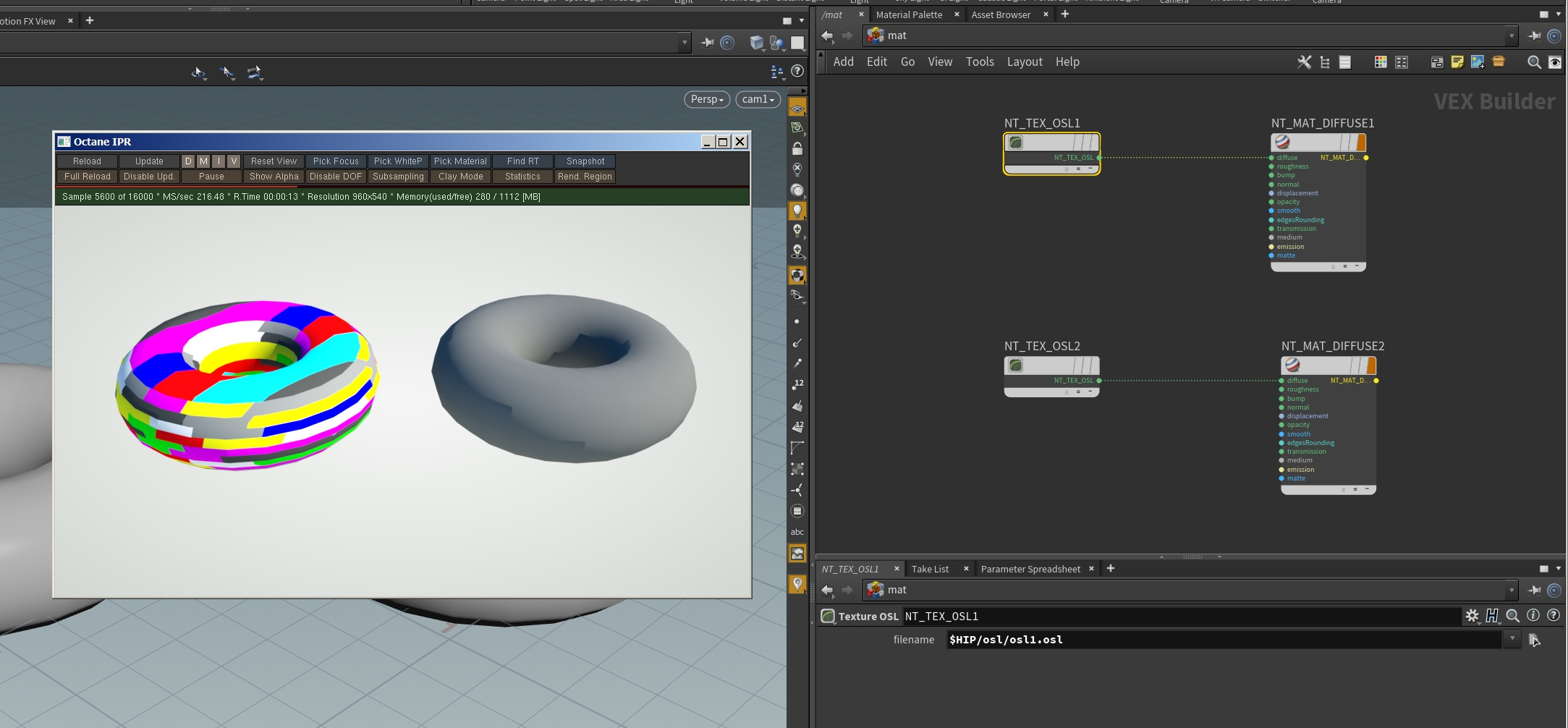Open the Layout menu in network editor
The image size is (1568, 728).
pyautogui.click(x=1024, y=62)
